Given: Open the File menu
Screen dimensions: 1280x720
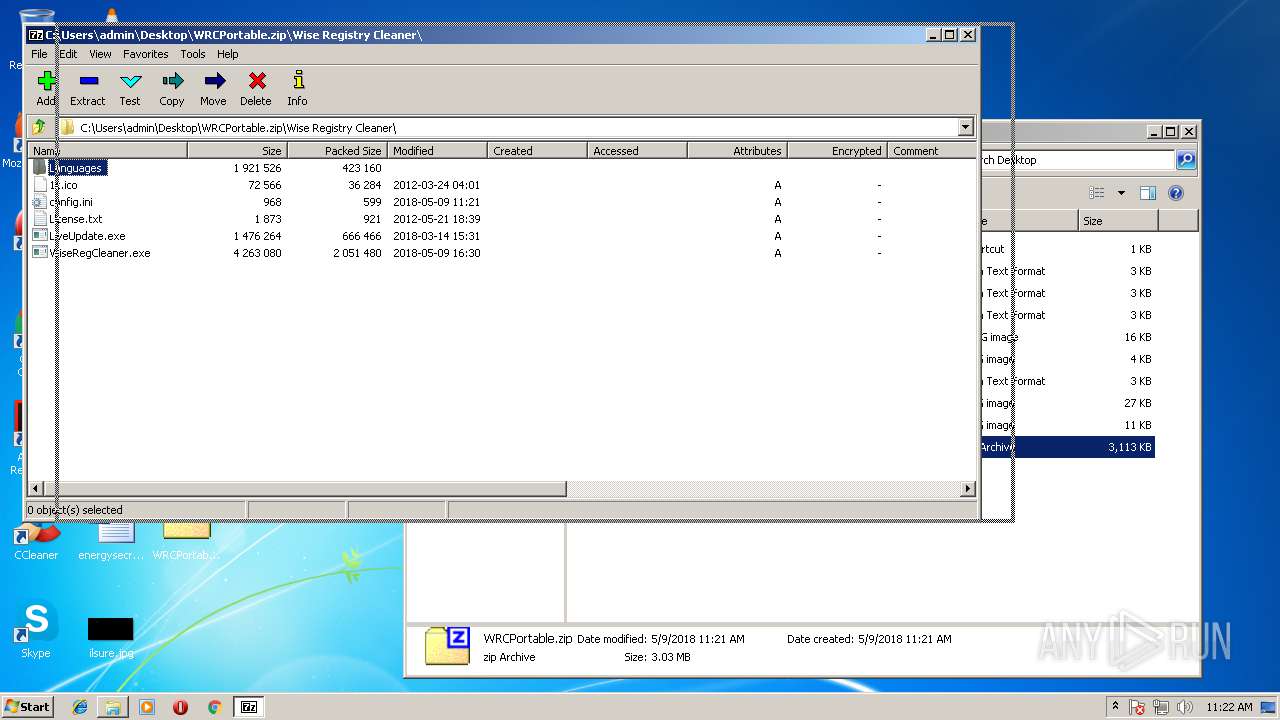Looking at the screenshot, I should [x=39, y=54].
